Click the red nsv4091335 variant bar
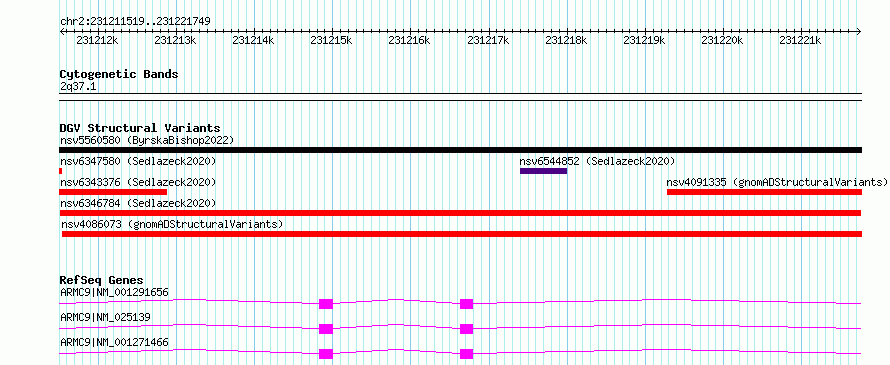The height and width of the screenshot is (365, 890). coord(764,192)
